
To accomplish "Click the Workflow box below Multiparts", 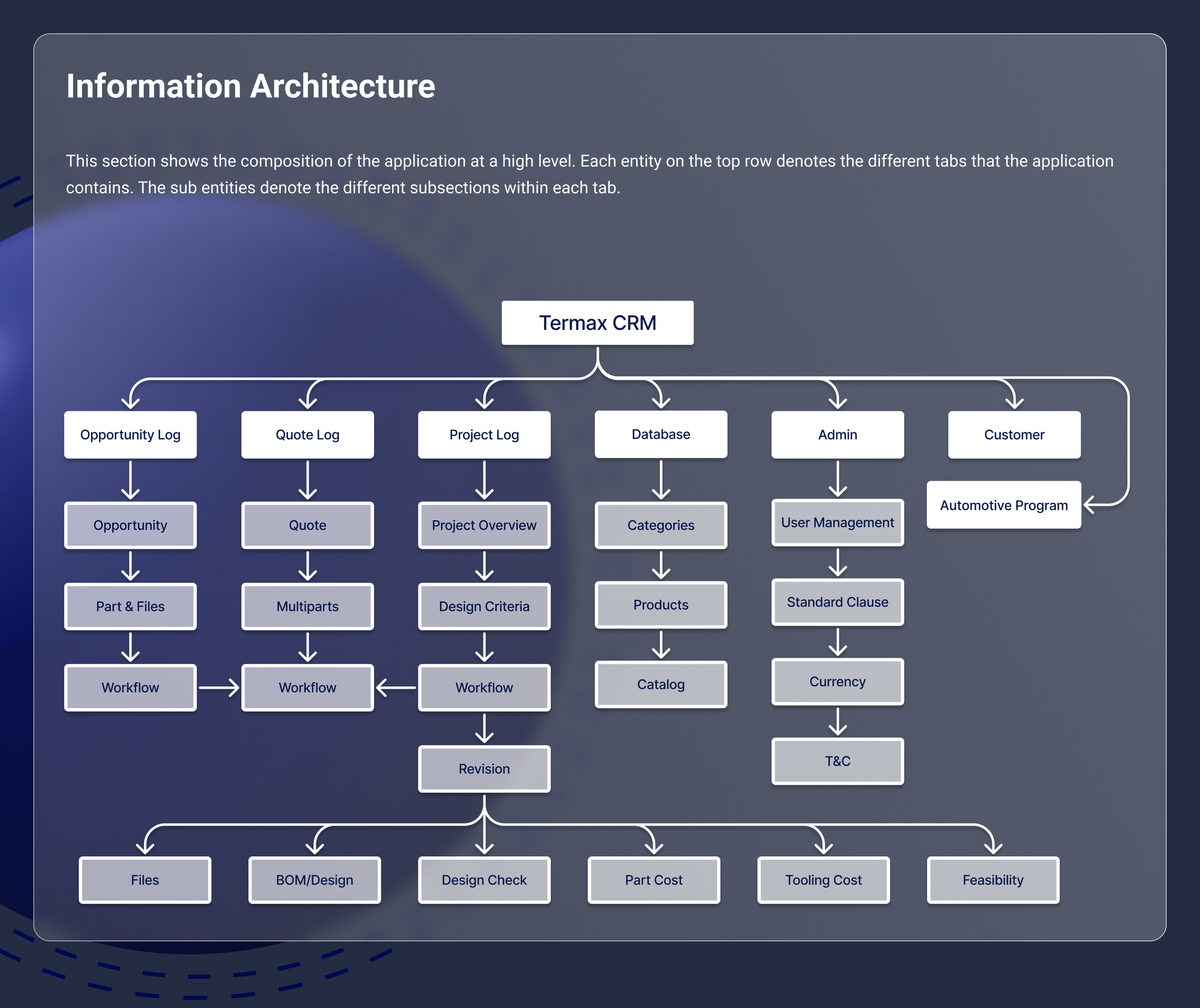I will 307,688.
